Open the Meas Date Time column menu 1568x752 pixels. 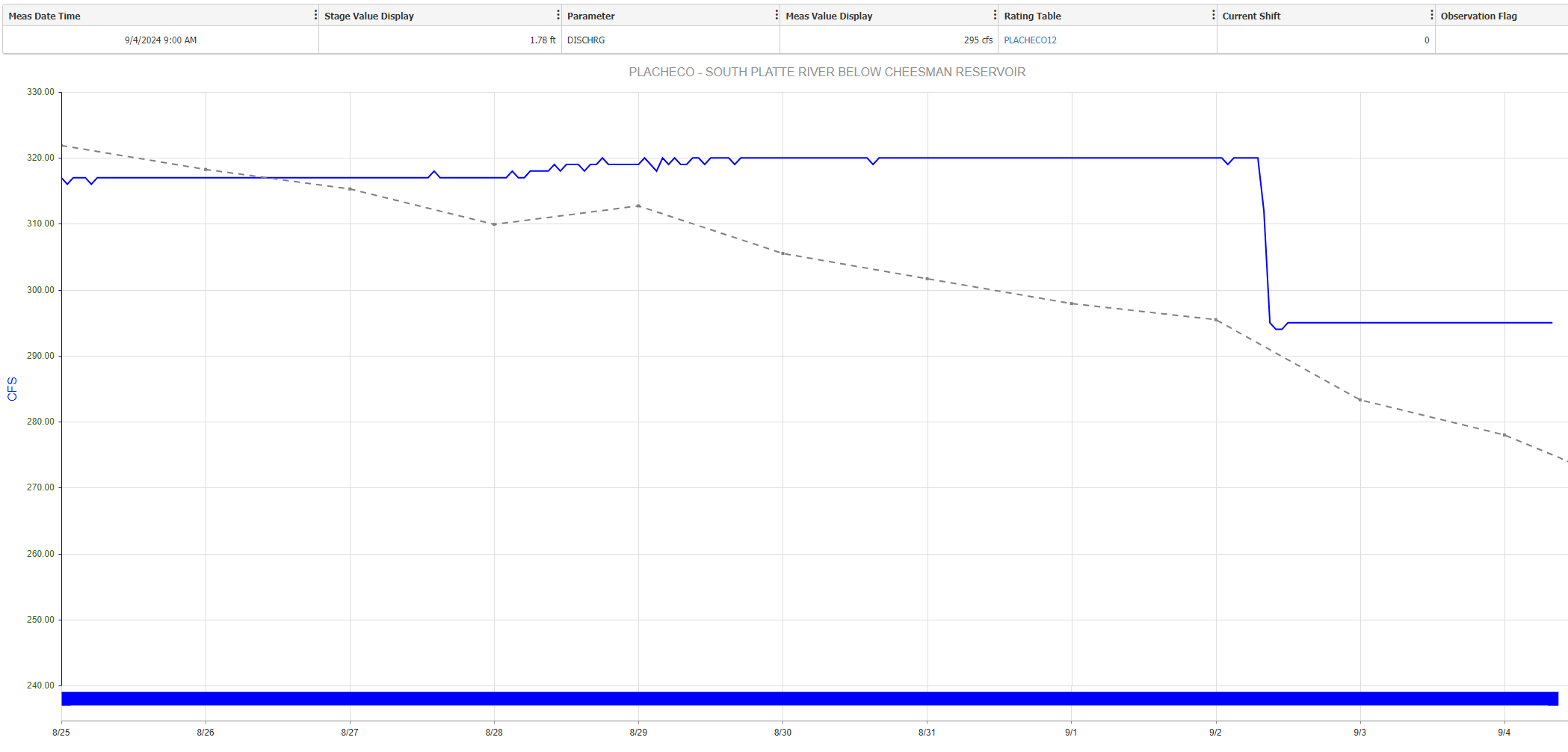315,15
